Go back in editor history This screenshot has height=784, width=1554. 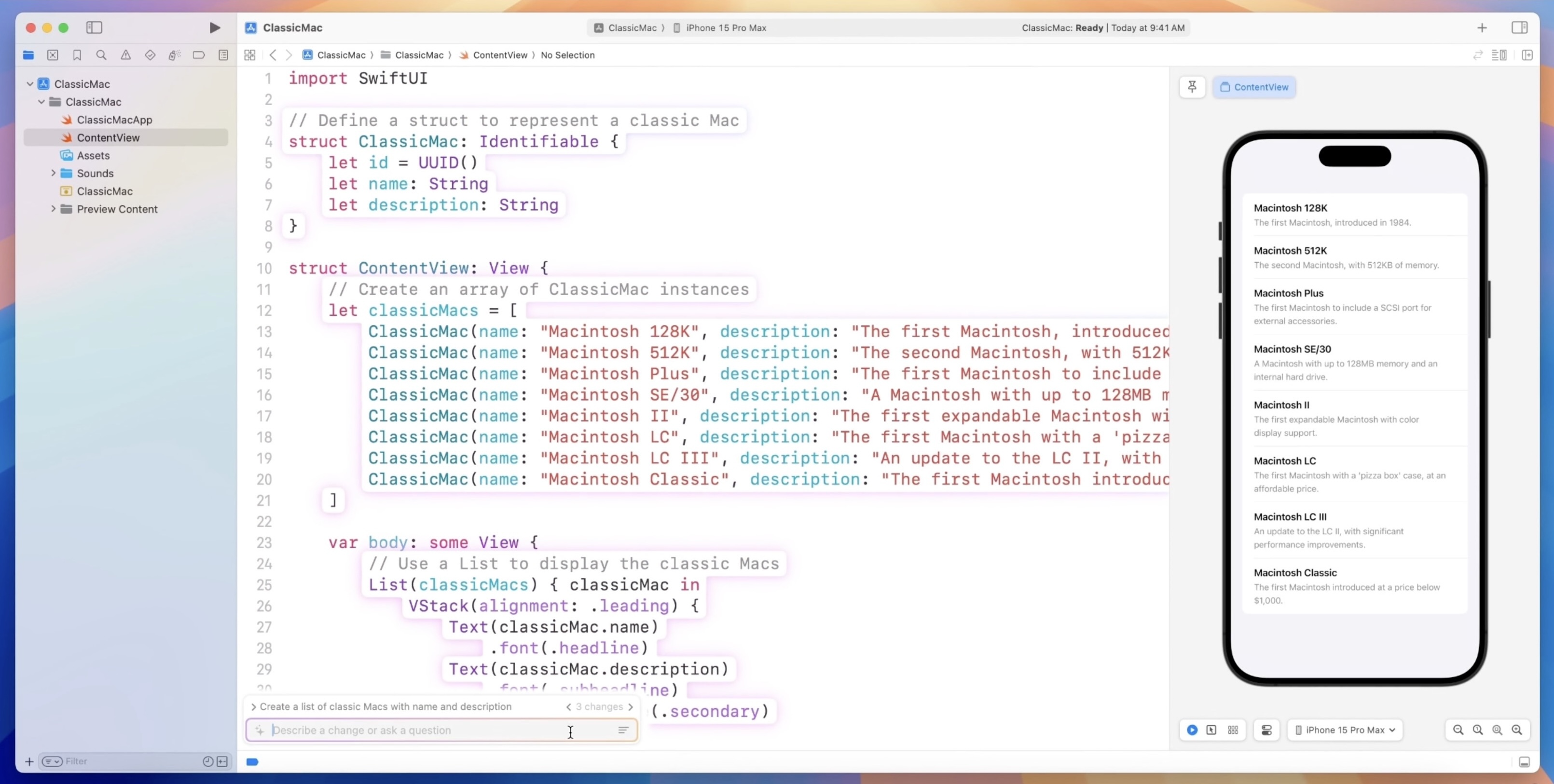(x=273, y=55)
